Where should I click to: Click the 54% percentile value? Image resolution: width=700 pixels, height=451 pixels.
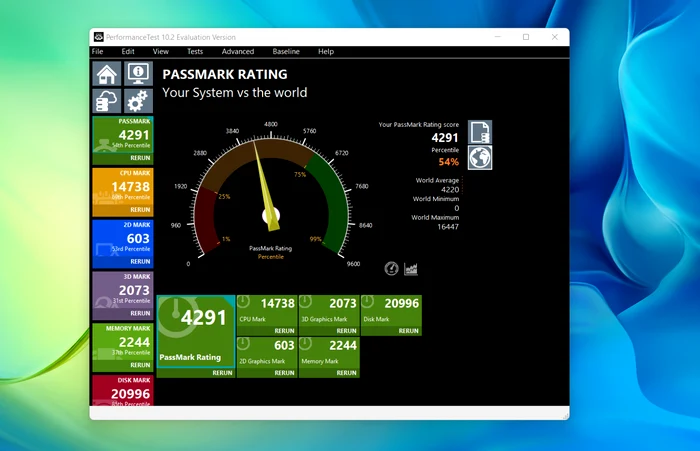pos(449,162)
